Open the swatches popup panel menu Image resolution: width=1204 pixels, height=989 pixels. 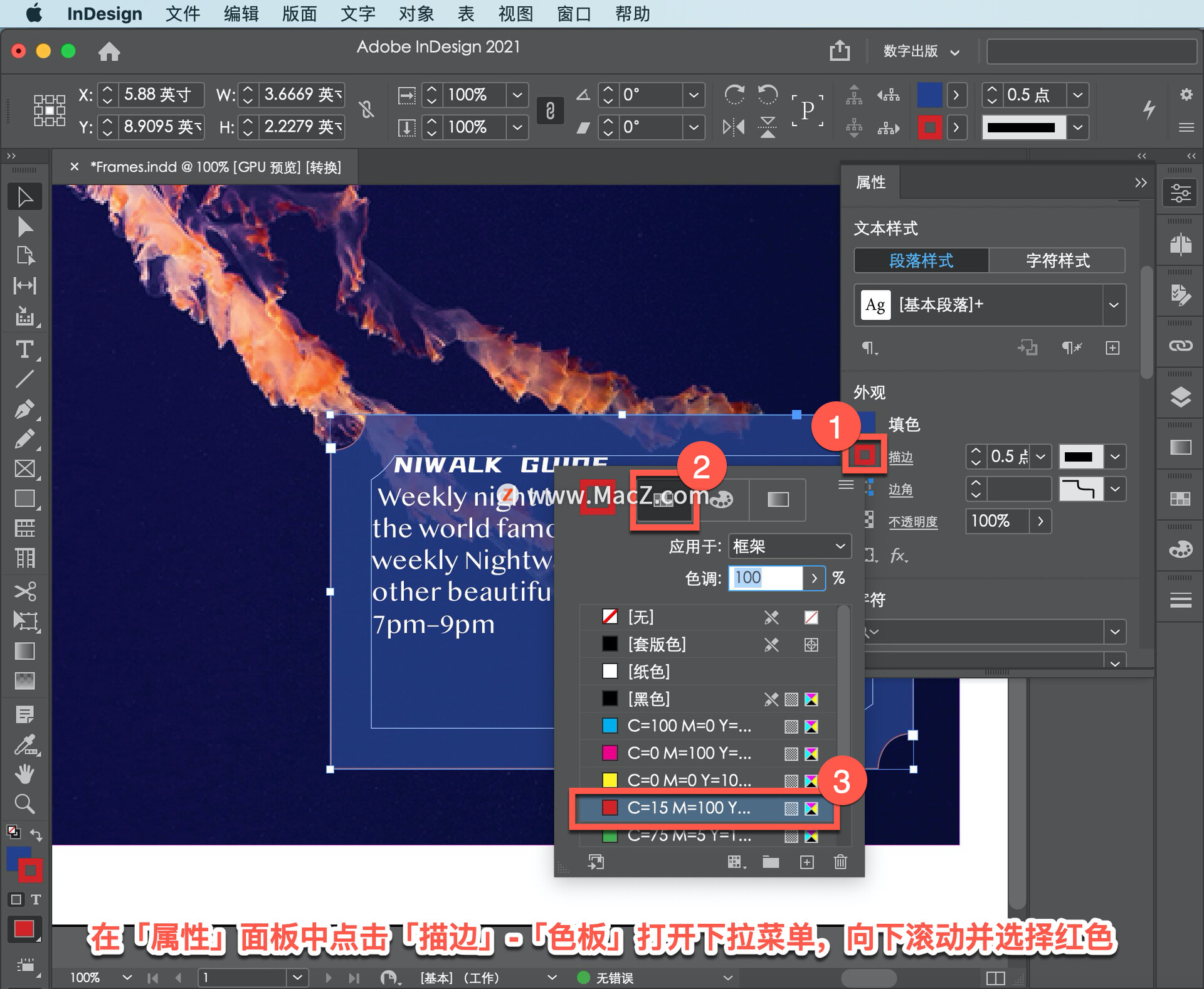coord(846,484)
